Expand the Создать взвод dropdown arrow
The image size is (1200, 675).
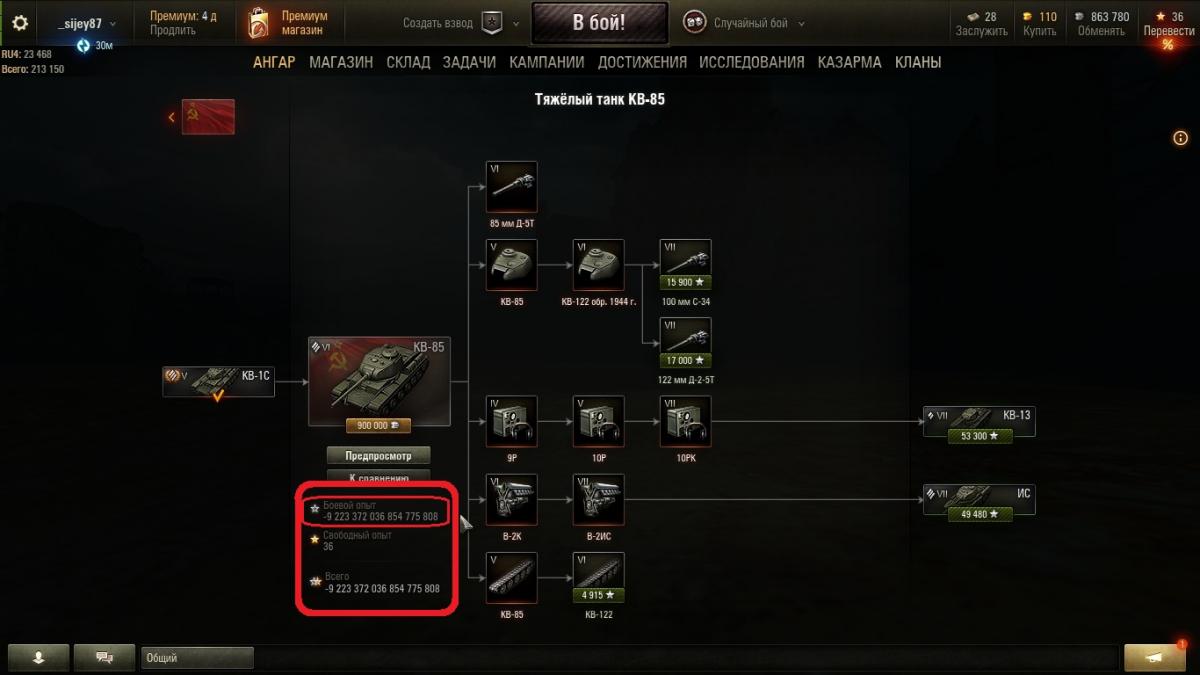516,23
